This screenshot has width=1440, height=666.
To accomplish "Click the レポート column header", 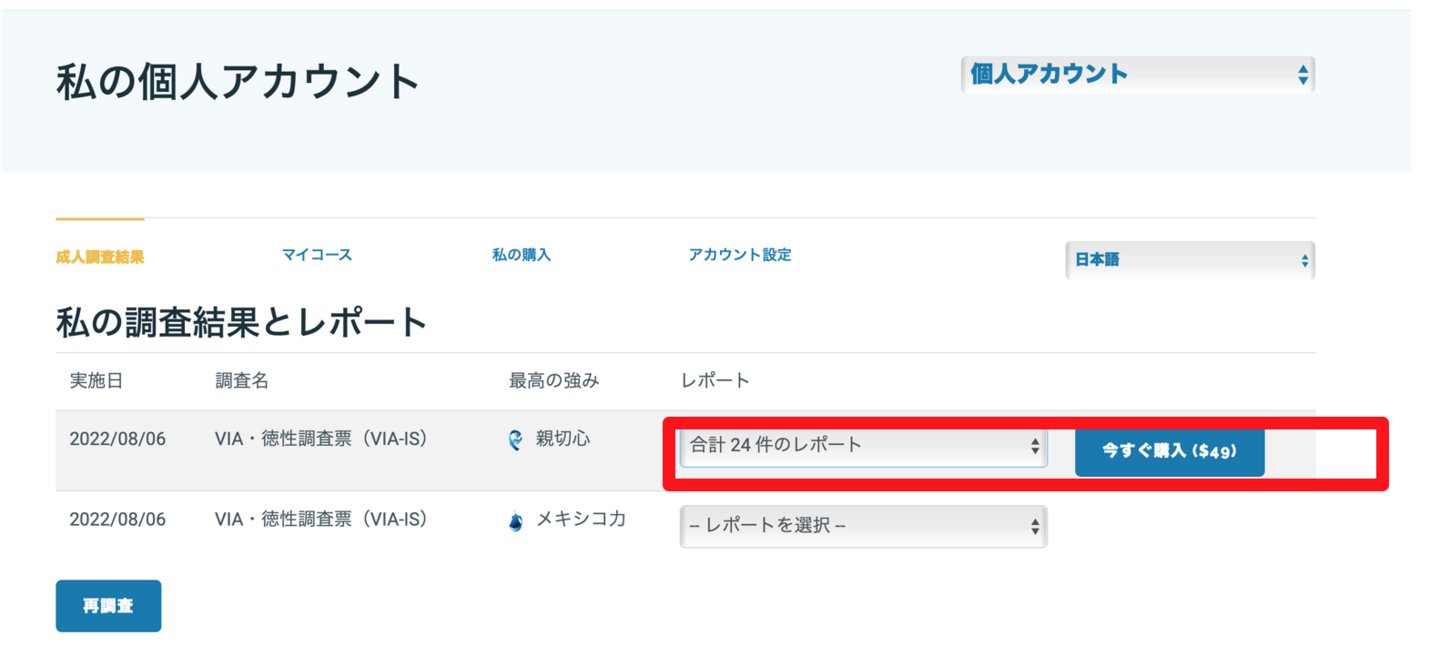I will pyautogui.click(x=715, y=381).
